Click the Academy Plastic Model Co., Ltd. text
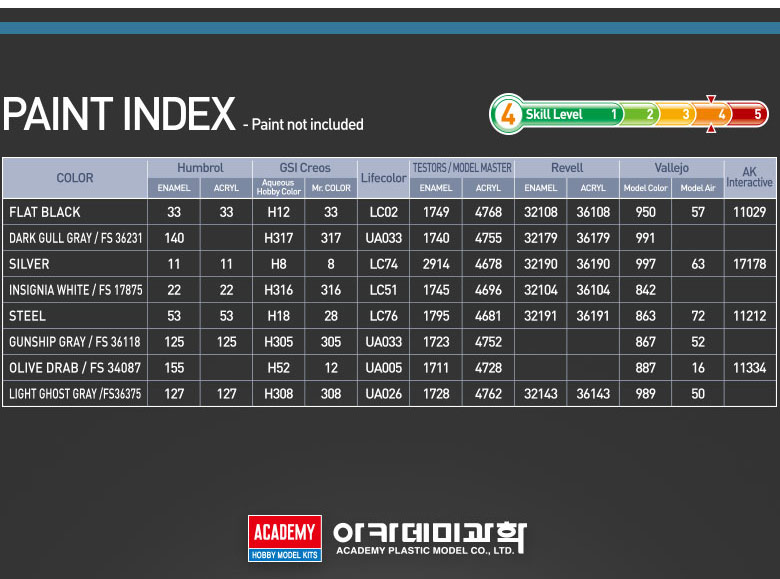Viewport: 780px width, 579px height. point(425,551)
